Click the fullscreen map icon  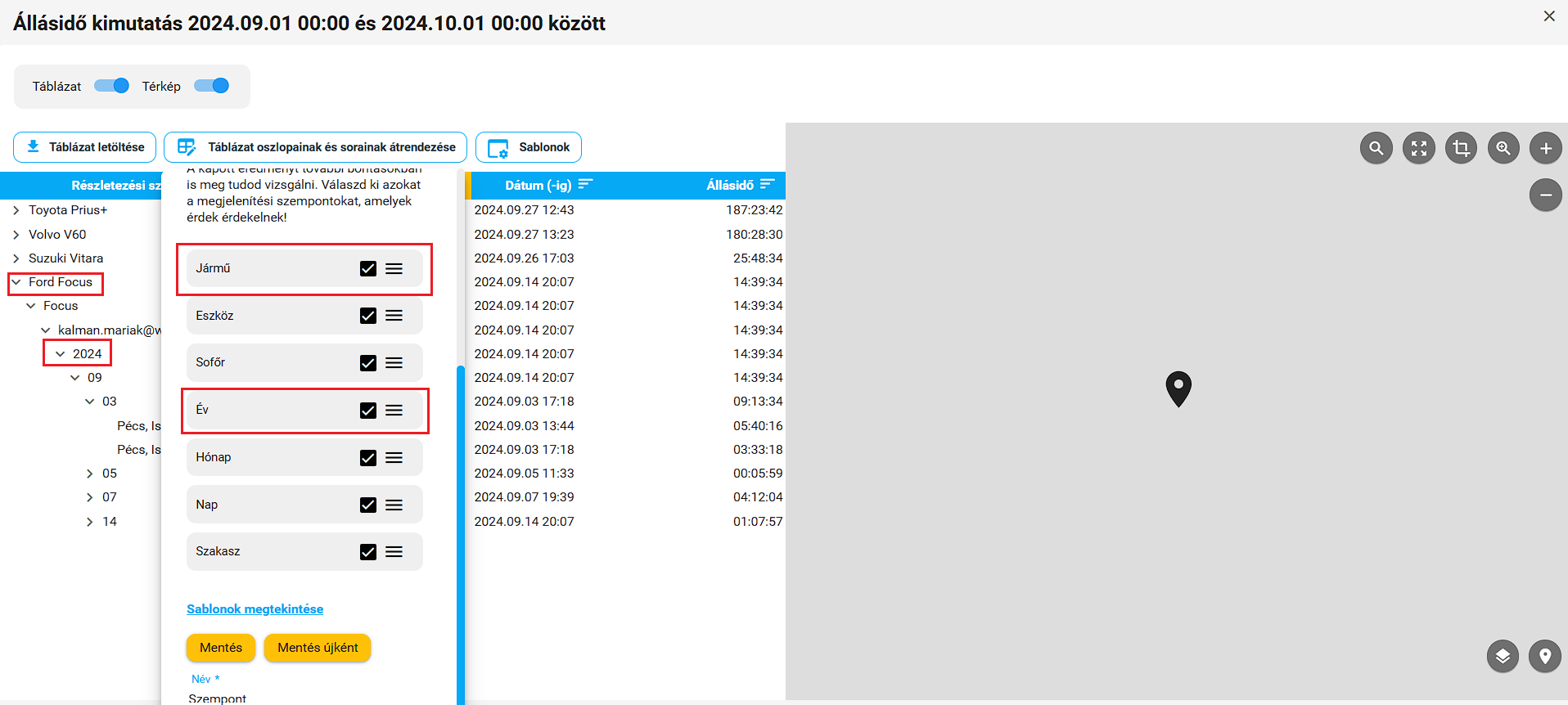[x=1418, y=148]
